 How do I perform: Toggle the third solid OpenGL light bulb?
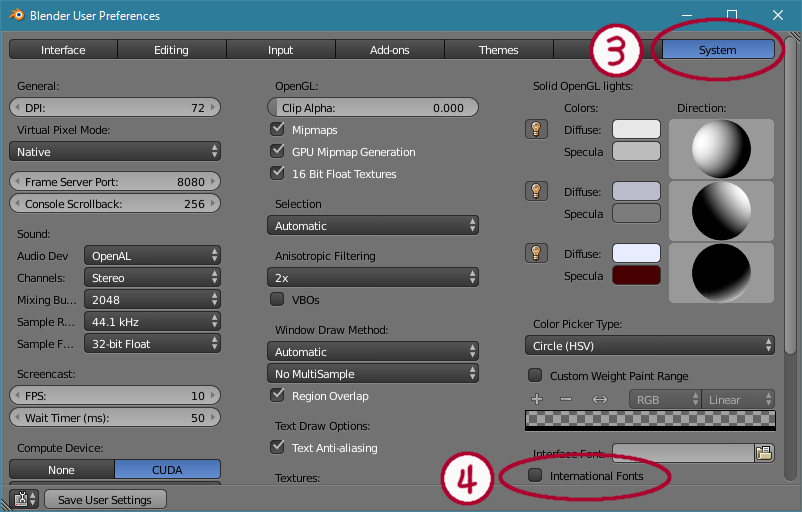point(537,253)
